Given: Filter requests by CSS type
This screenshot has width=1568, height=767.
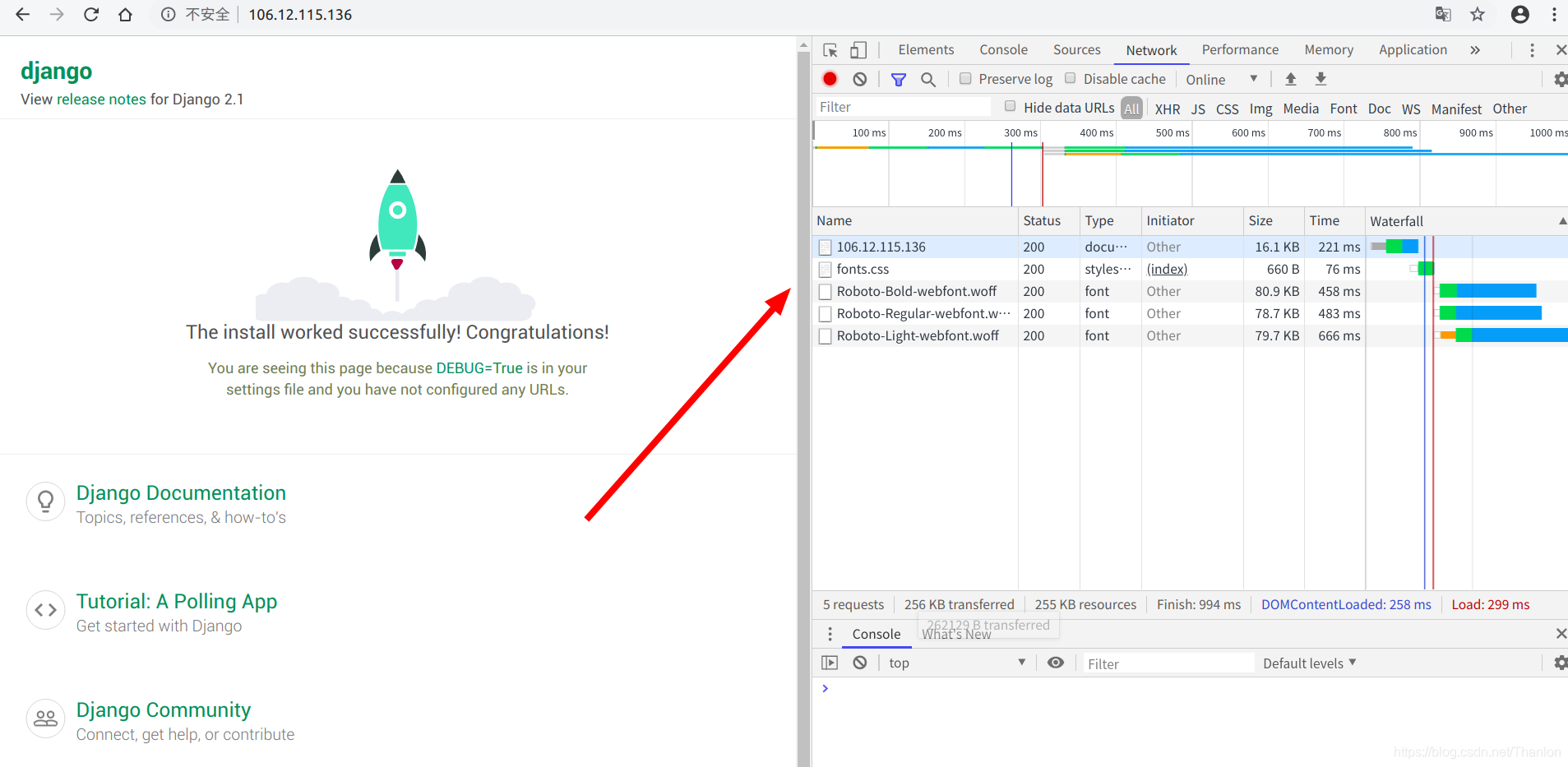Looking at the screenshot, I should point(1227,109).
